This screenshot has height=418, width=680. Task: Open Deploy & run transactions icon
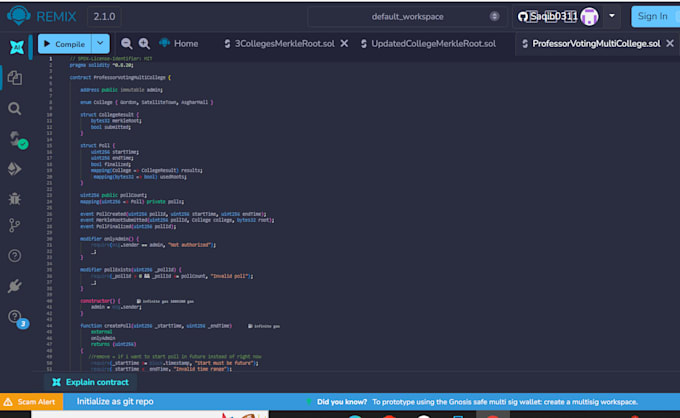click(15, 169)
